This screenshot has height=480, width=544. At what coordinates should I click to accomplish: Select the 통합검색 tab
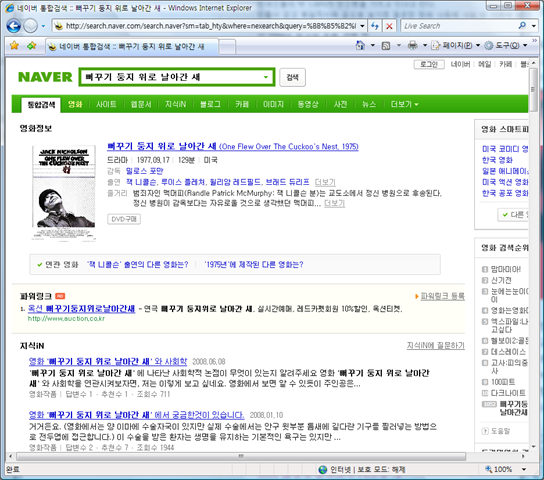point(41,104)
